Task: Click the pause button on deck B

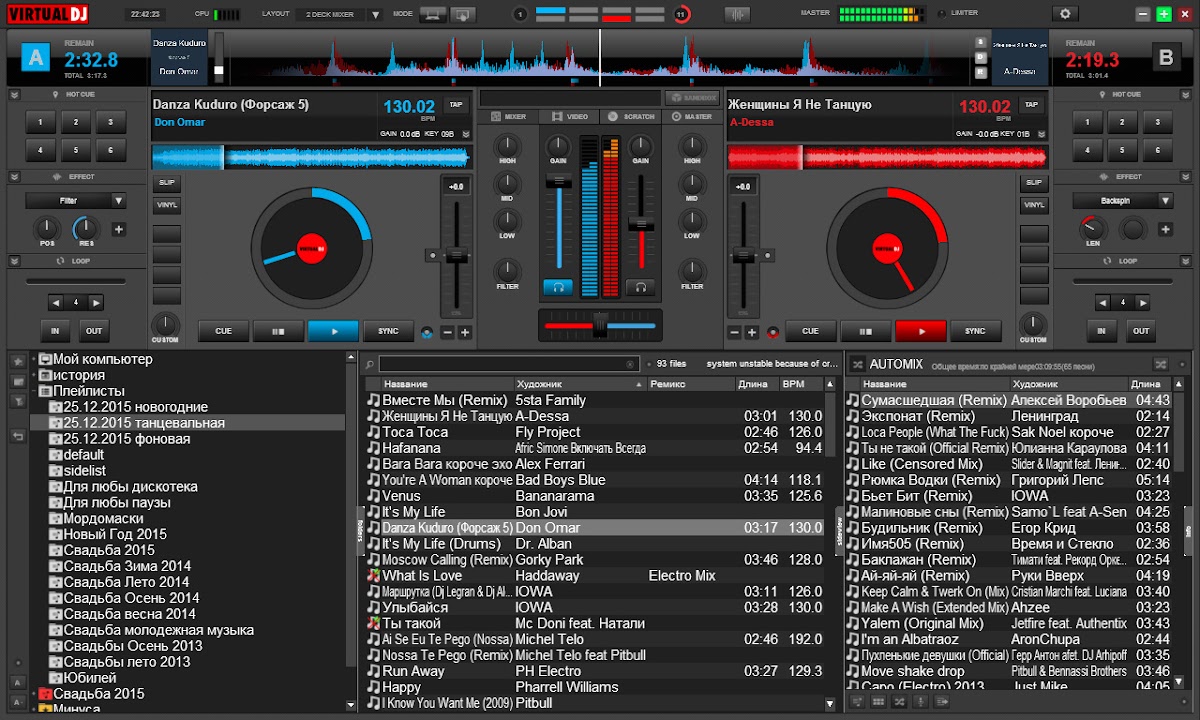Action: point(866,331)
